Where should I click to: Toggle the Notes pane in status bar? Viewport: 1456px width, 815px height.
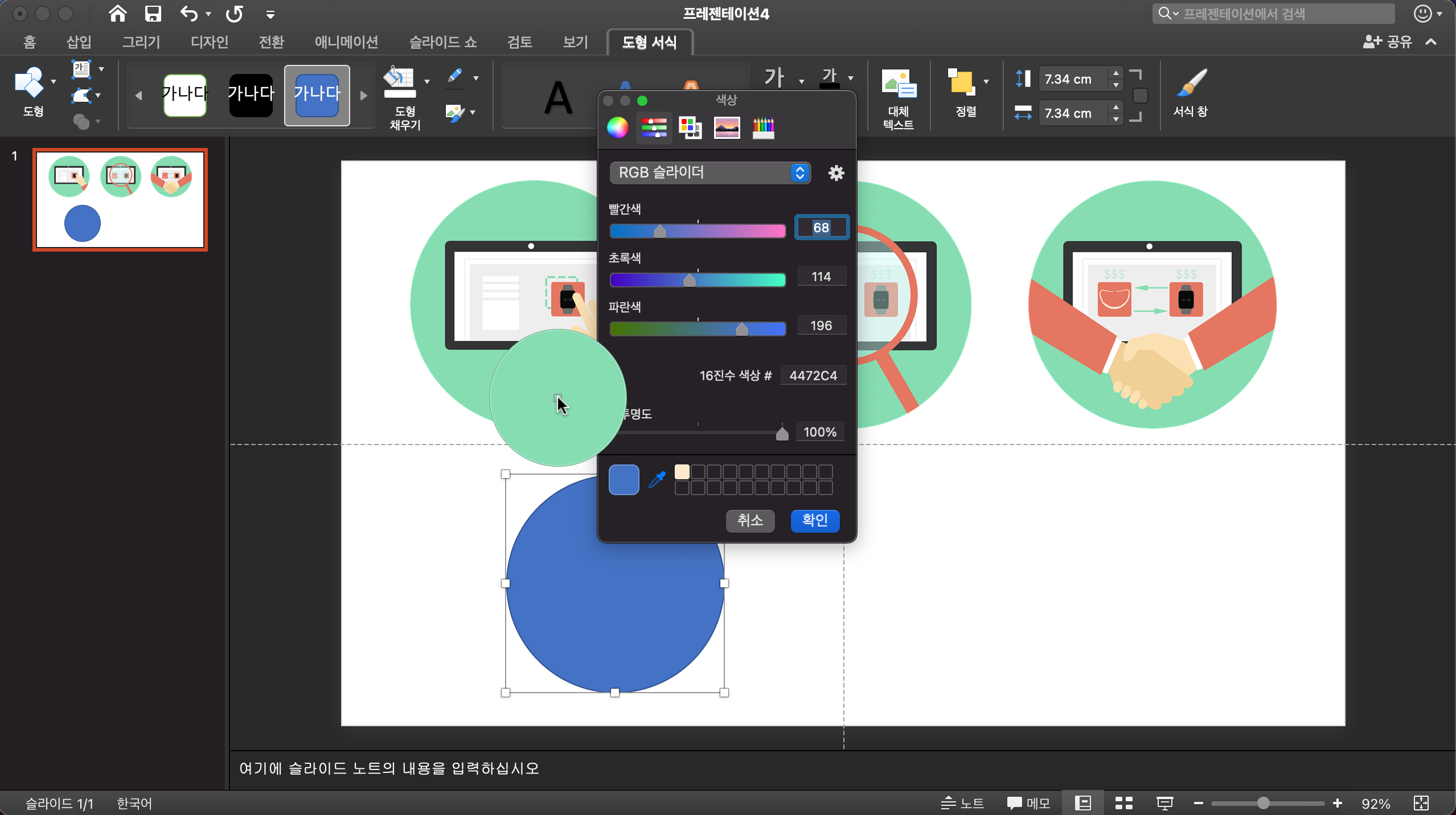(962, 803)
